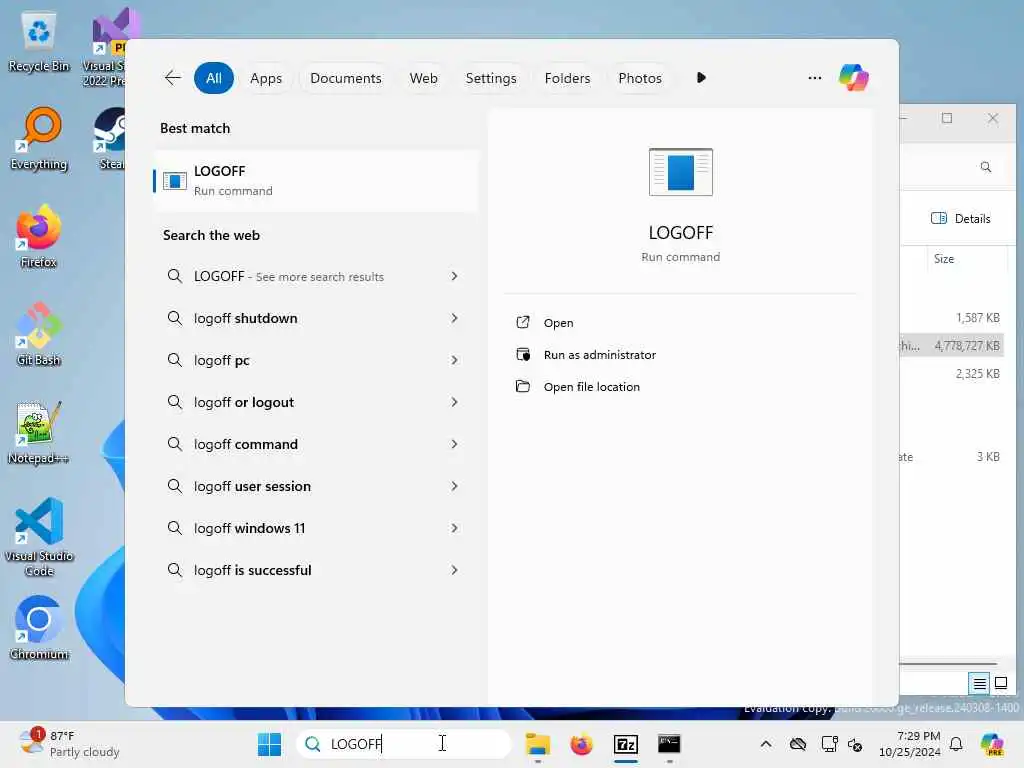The width and height of the screenshot is (1024, 768).
Task: Expand the 'logoff is successful' chevron
Action: coord(454,570)
